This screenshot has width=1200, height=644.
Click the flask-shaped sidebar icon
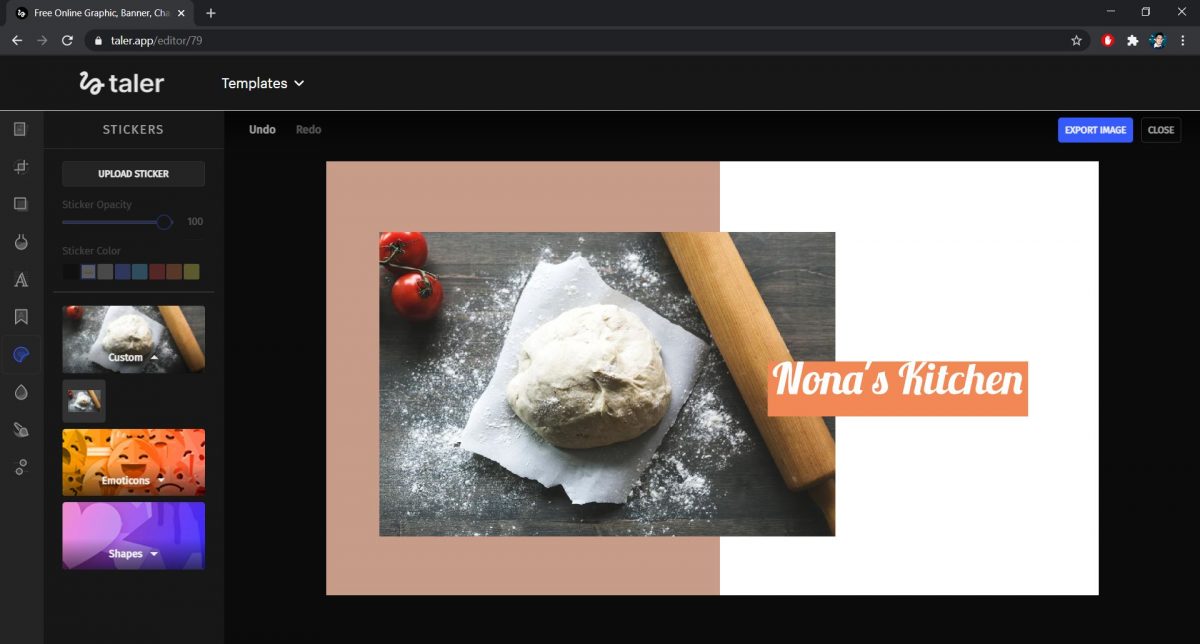pyautogui.click(x=21, y=240)
